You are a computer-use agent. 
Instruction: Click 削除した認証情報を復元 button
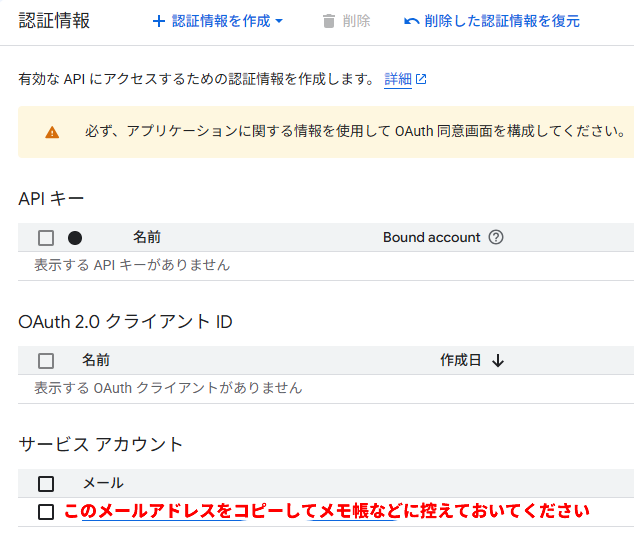coord(492,21)
